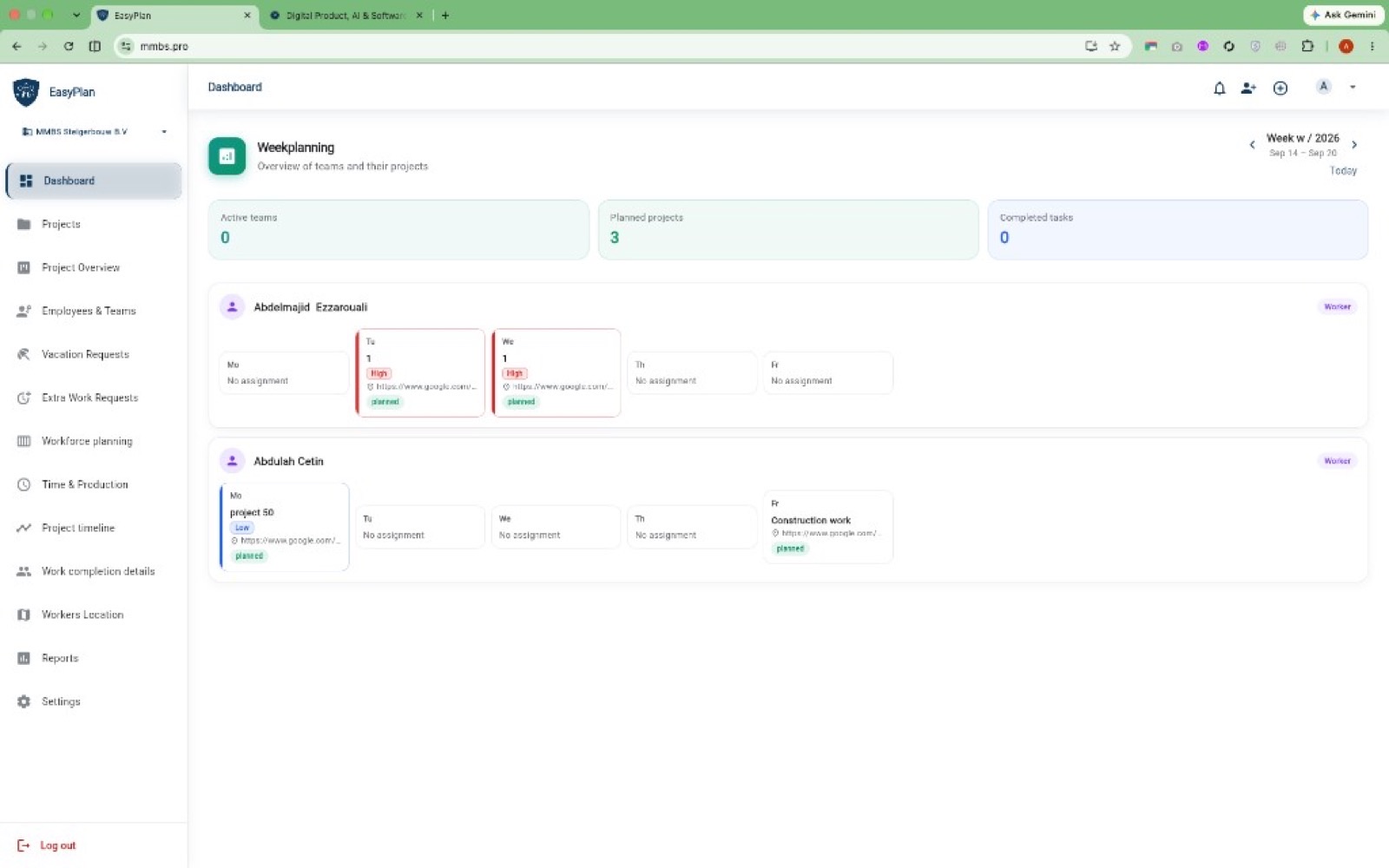Open Project Overview in the sidebar
The height and width of the screenshot is (868, 1389).
[x=94, y=267]
